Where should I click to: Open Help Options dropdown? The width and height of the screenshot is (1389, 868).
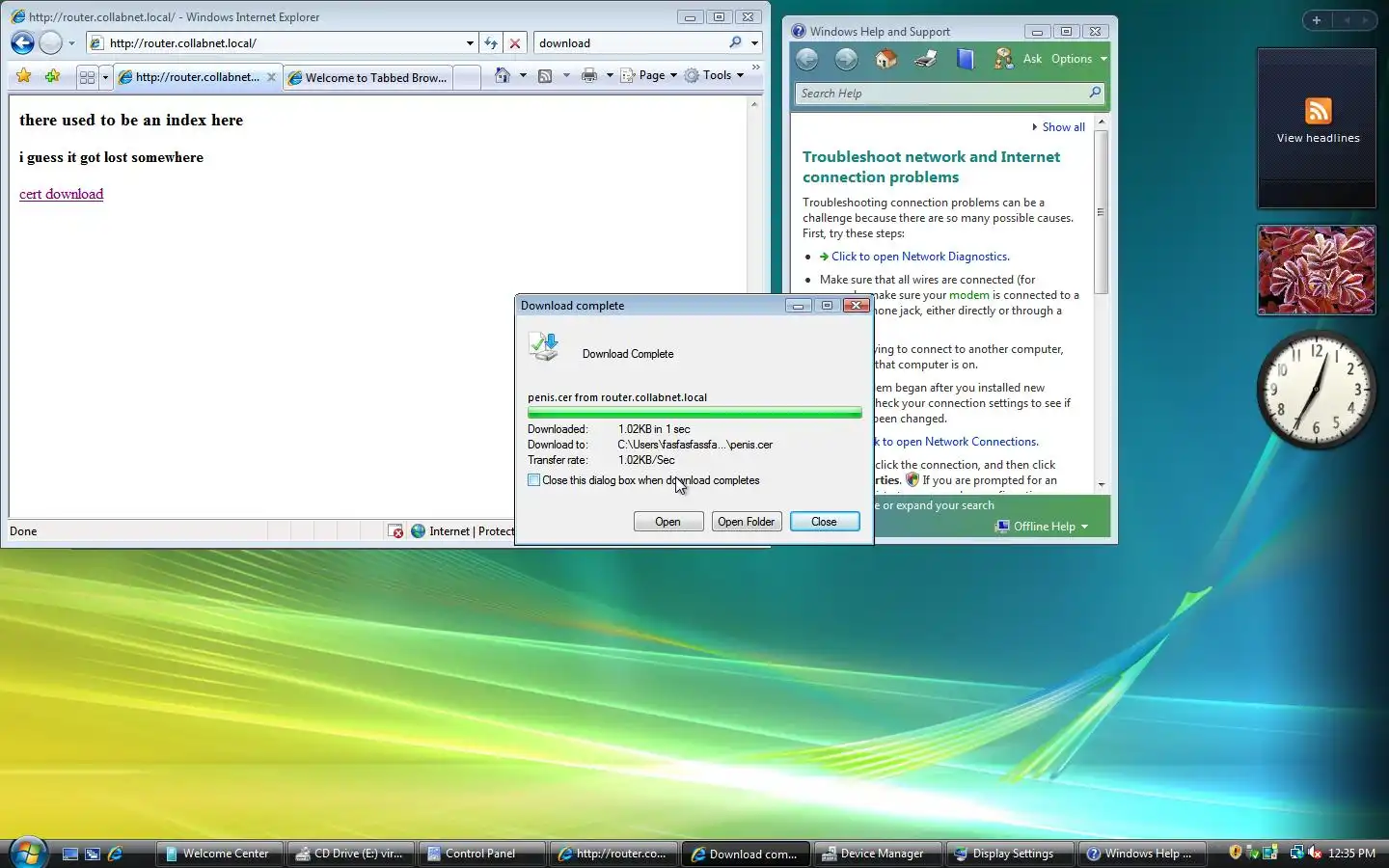[x=1079, y=59]
